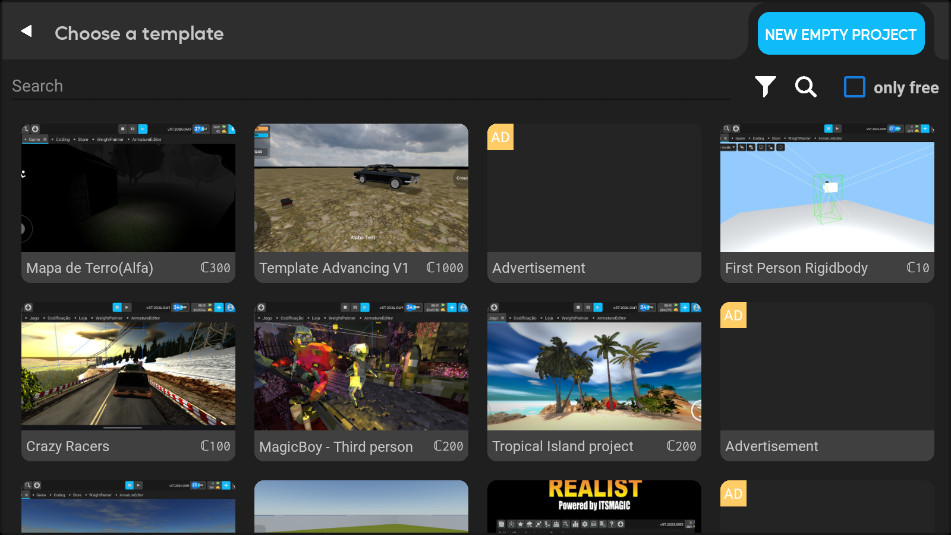Click into the Search text field

[370, 86]
